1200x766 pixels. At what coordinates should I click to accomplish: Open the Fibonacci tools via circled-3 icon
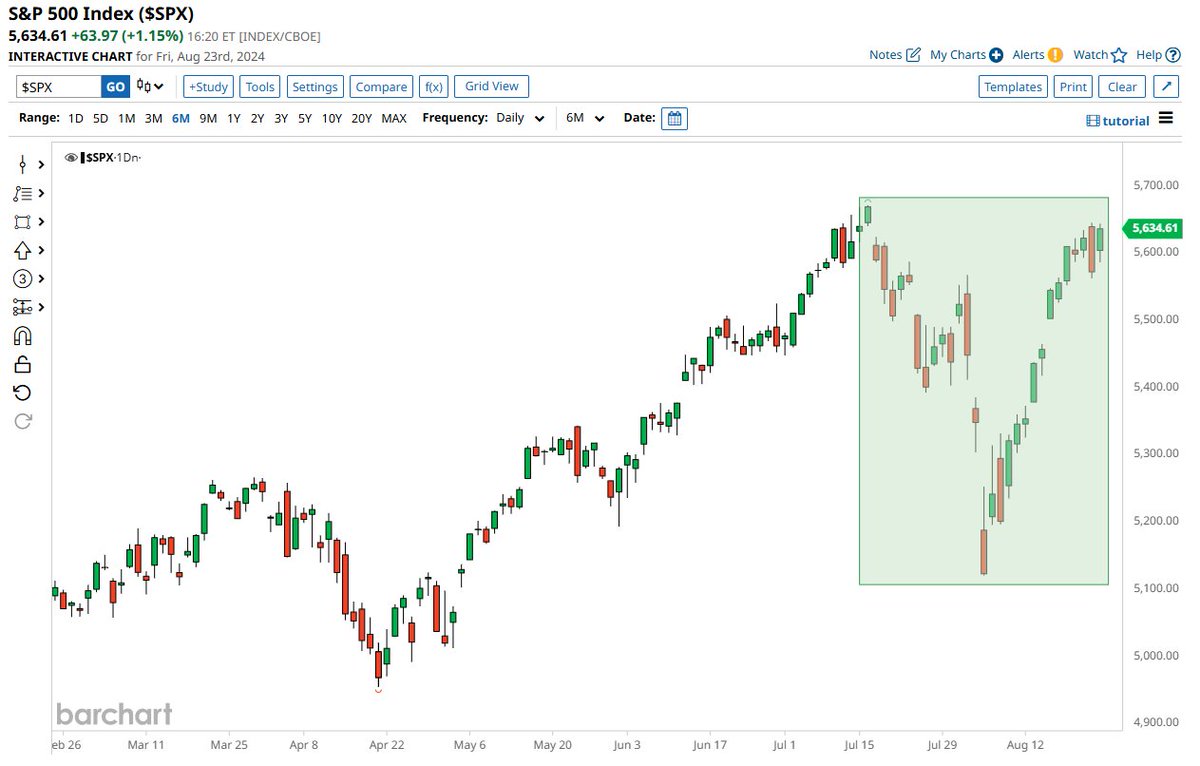[x=22, y=279]
